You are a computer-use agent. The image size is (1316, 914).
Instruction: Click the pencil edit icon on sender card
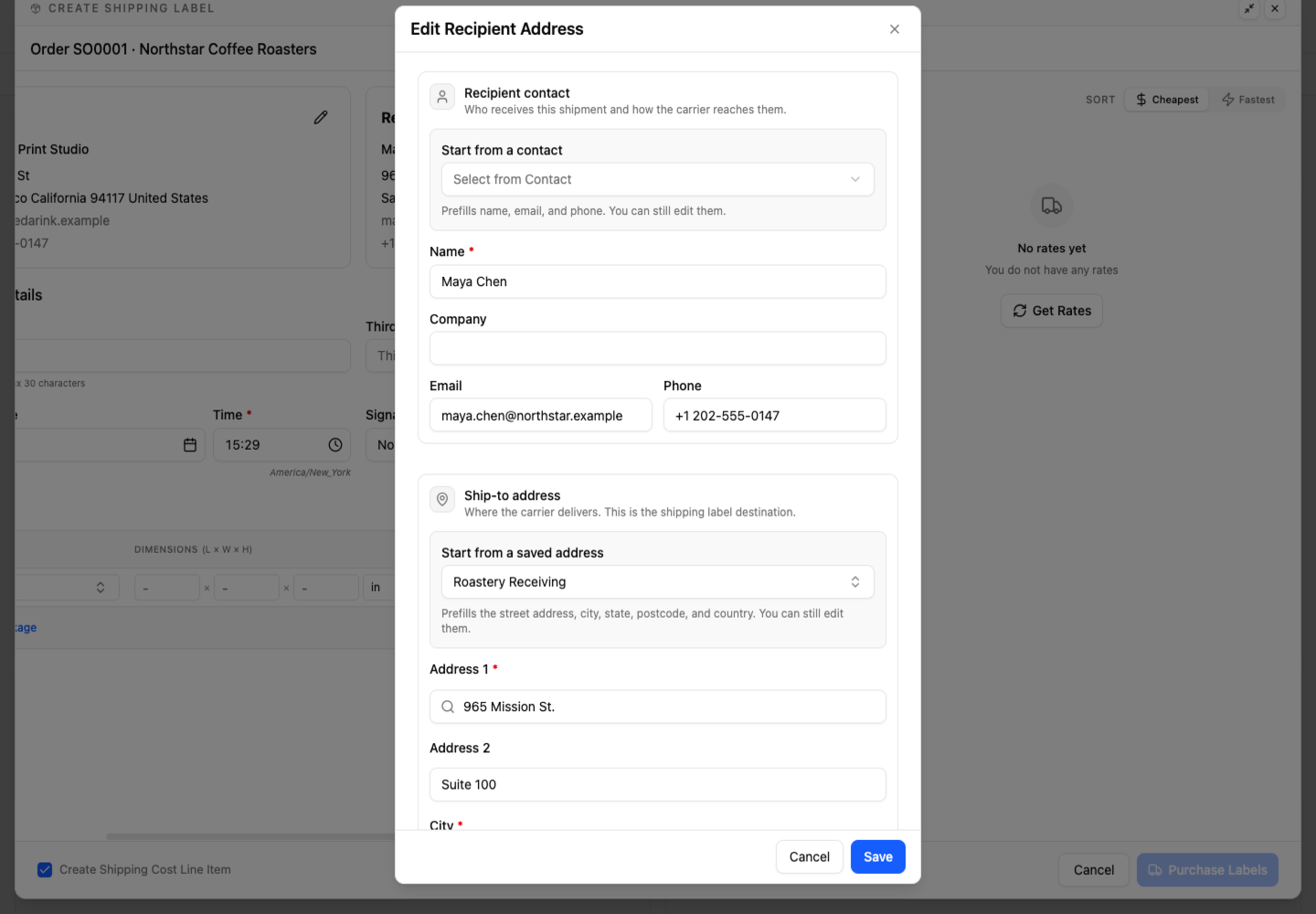click(x=321, y=117)
